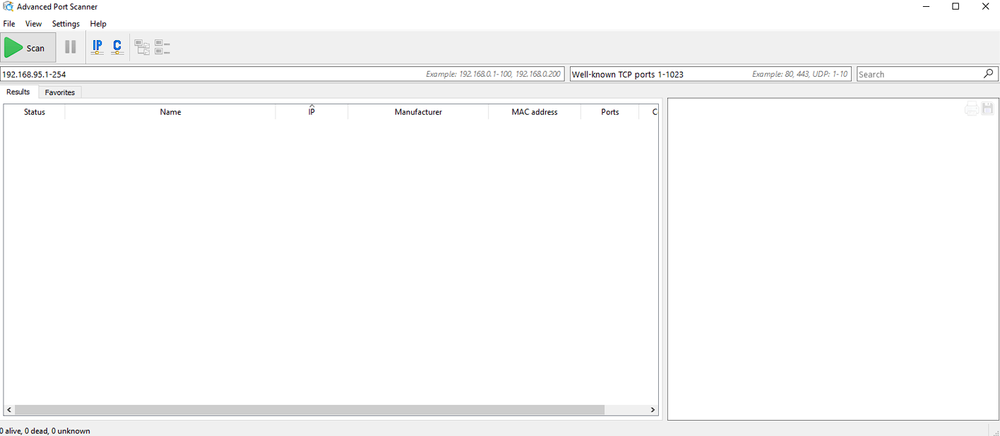Screen dimensions: 1000x436
Task: Sort results by the IP column header
Action: 311,112
